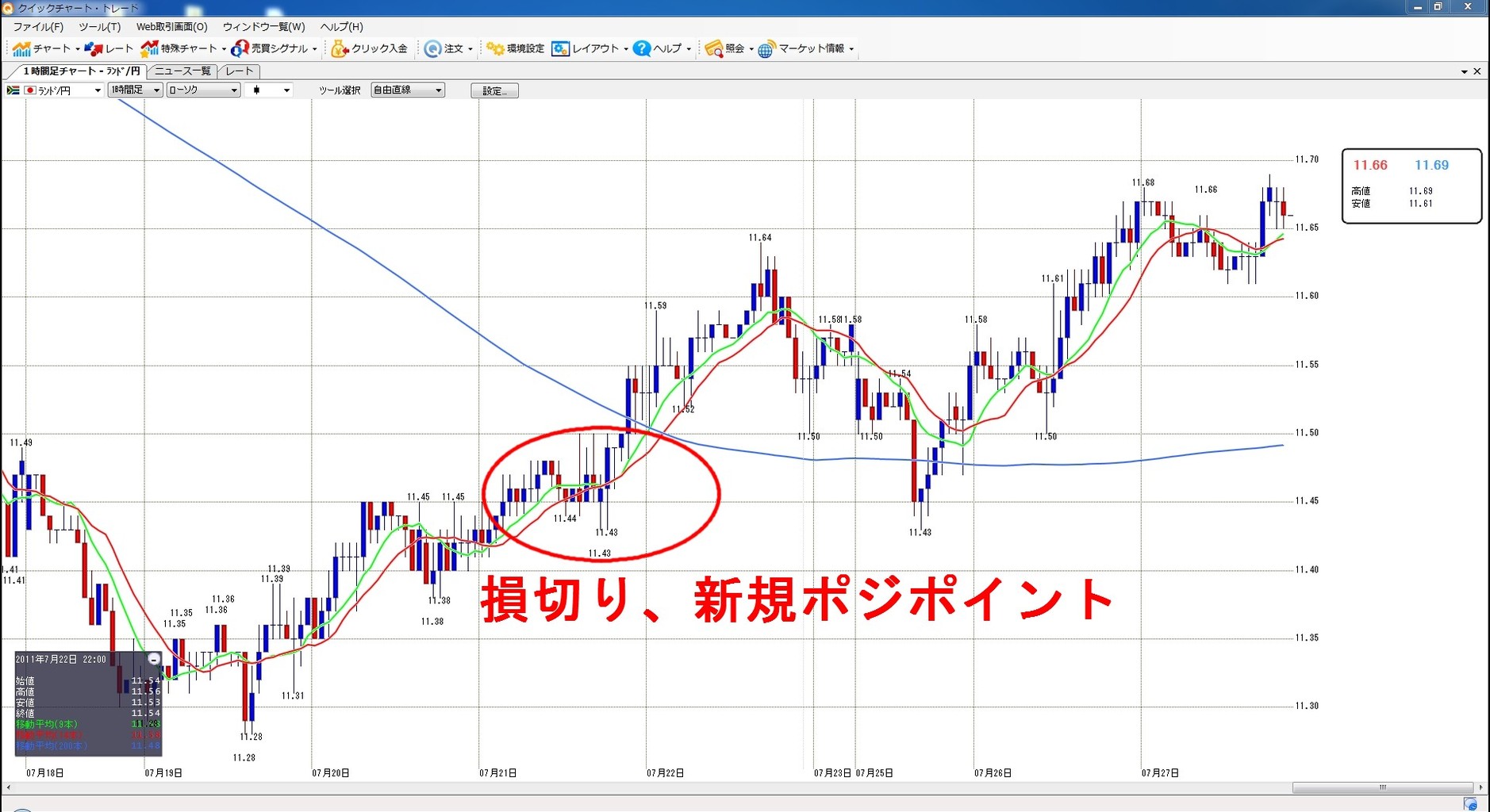Click the tab panel close X icon
The width and height of the screenshot is (1490, 812).
(x=1477, y=71)
